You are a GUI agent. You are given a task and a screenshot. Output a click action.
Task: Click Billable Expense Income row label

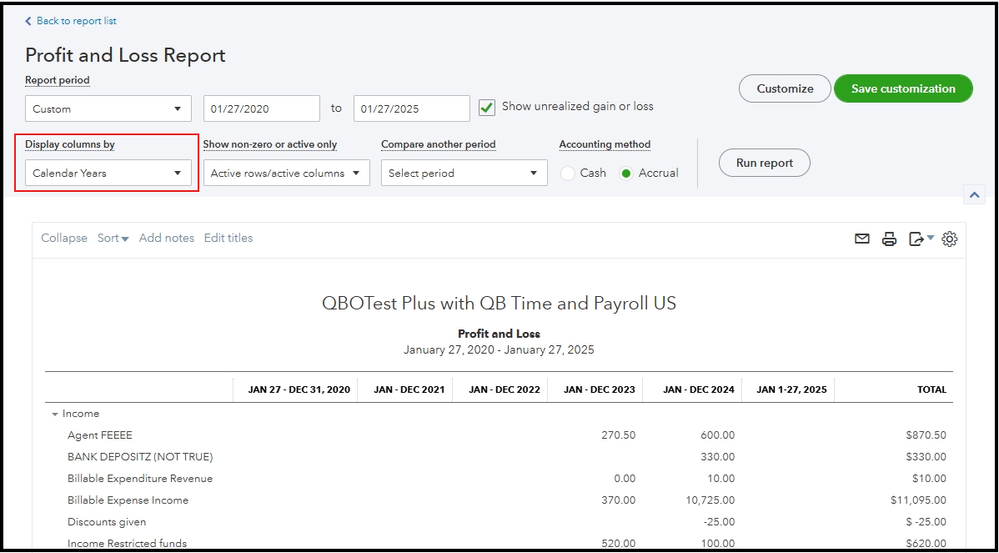coord(128,500)
